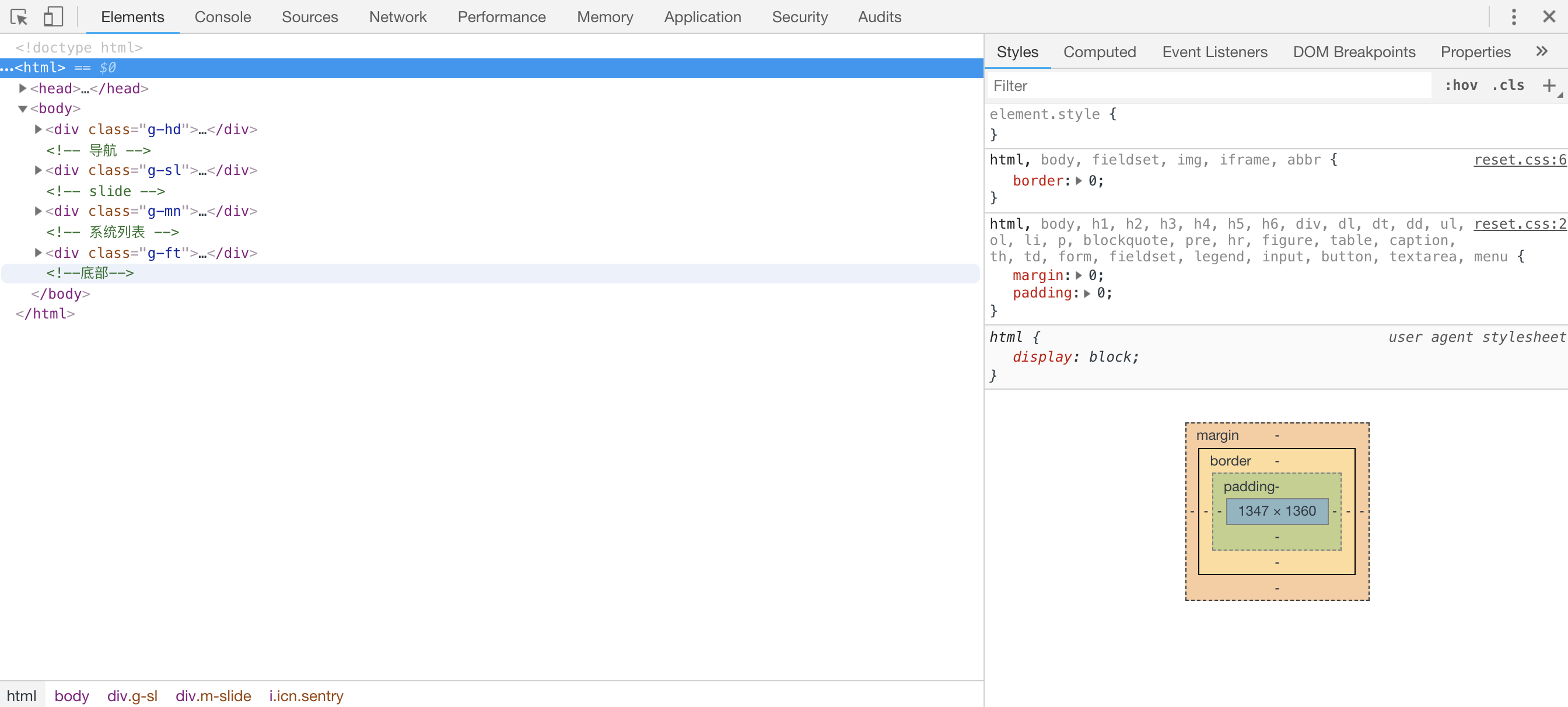The width and height of the screenshot is (1568, 707).
Task: Click the element.style rule block
Action: coord(1275,124)
